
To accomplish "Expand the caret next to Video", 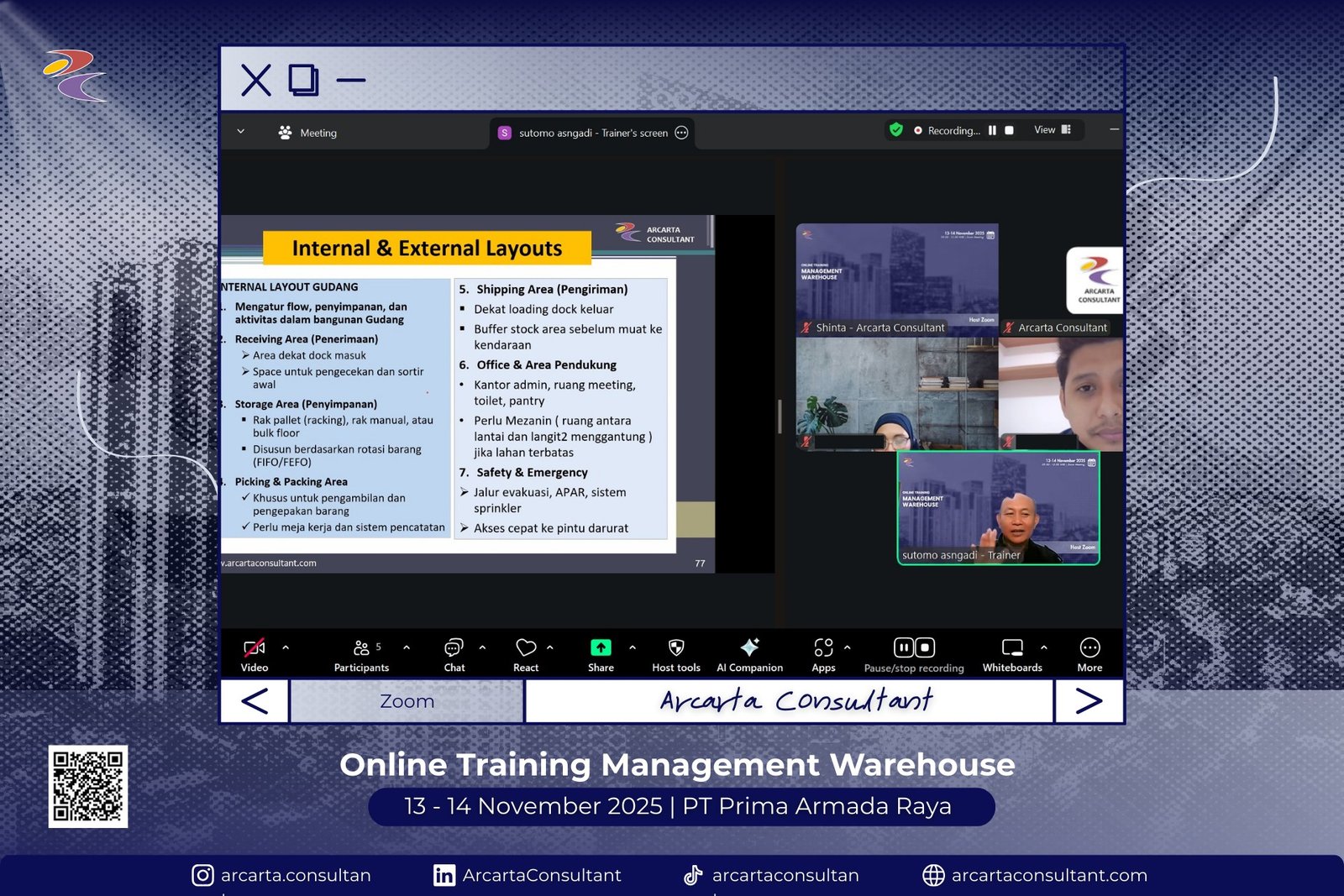I will 286,647.
